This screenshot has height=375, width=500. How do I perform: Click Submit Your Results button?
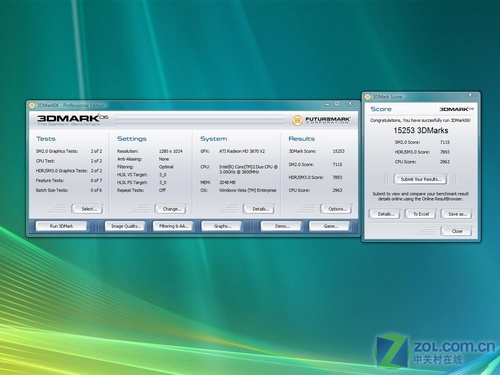(421, 179)
